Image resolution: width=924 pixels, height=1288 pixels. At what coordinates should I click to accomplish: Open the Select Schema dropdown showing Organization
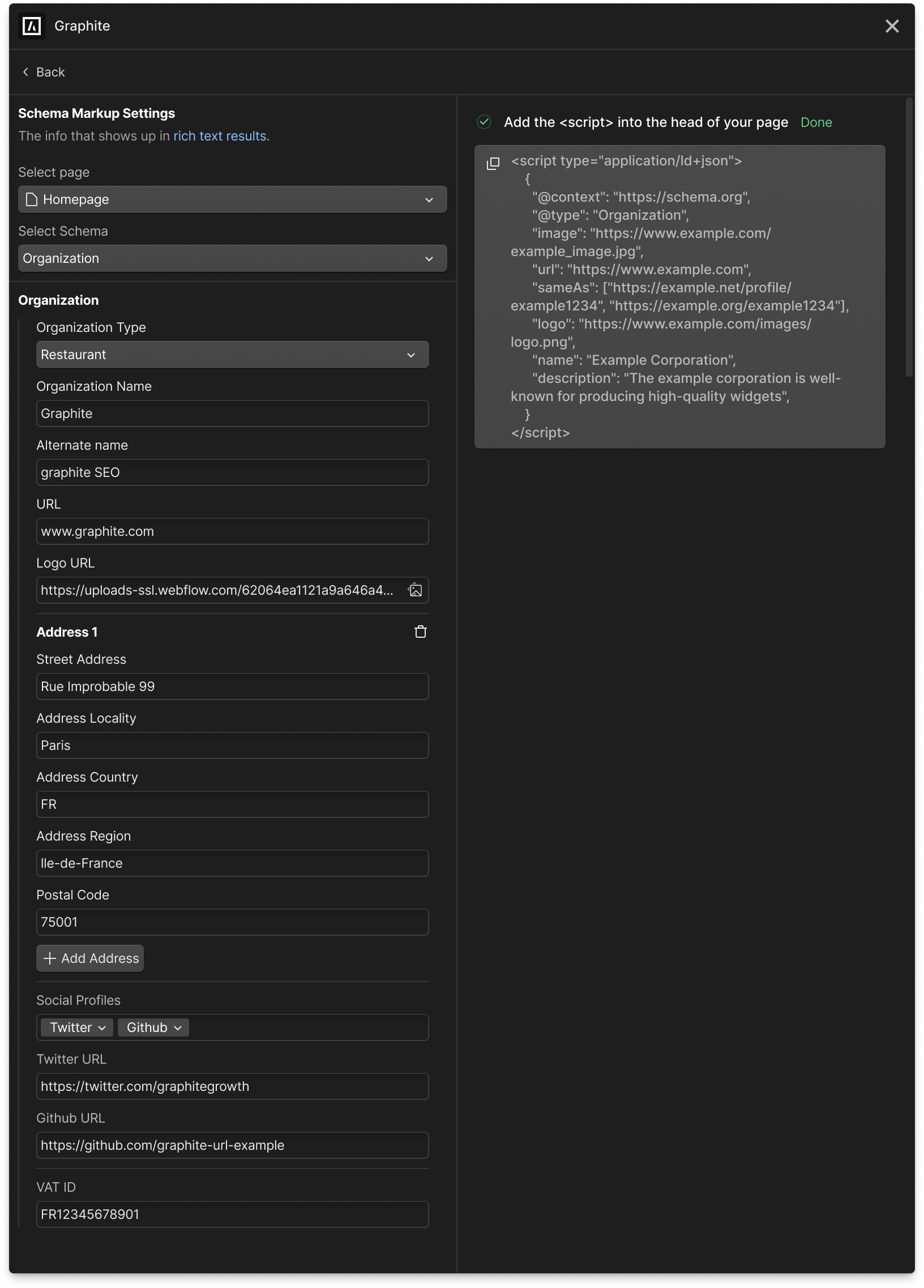[232, 258]
